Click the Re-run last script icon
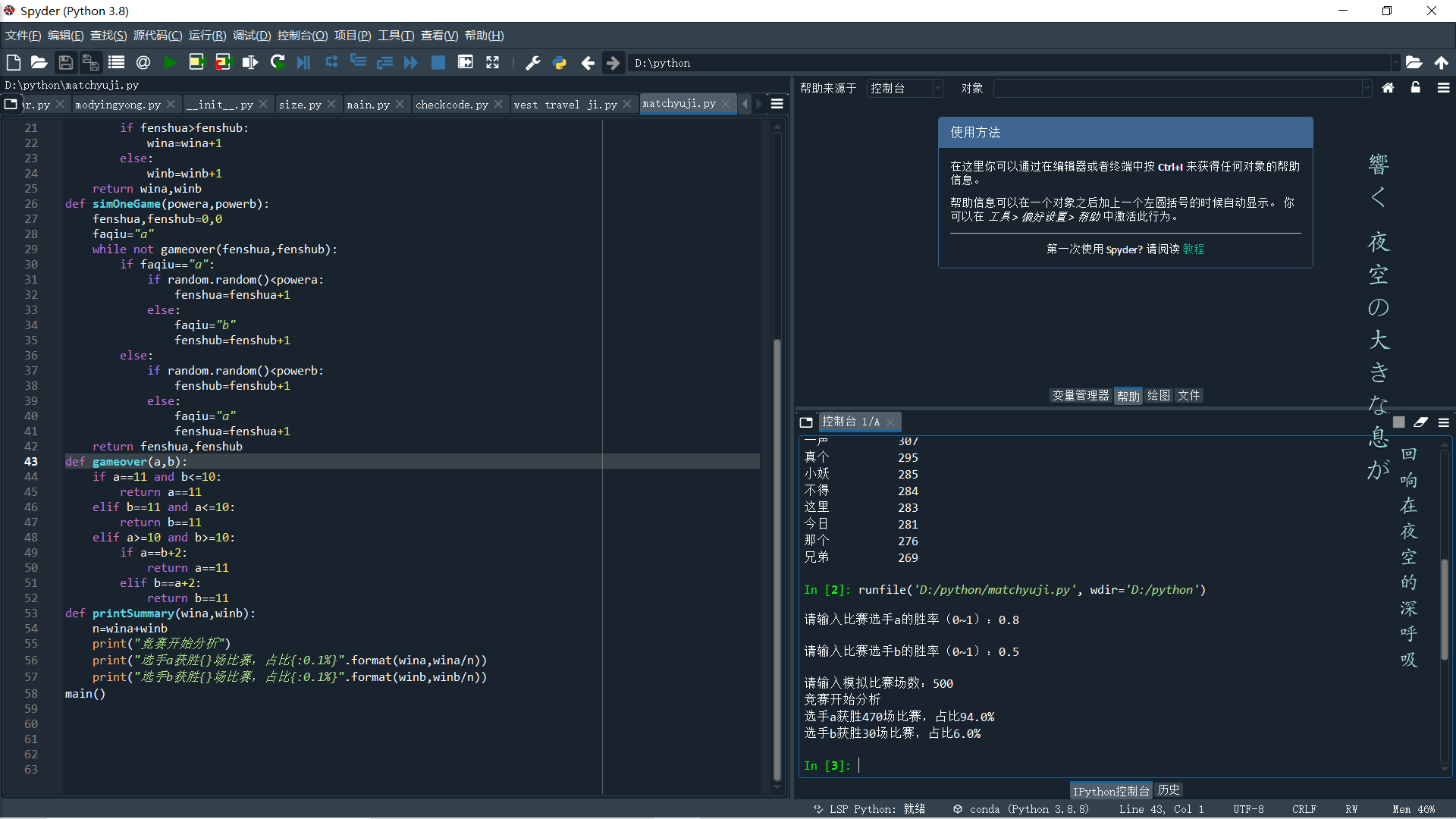Screen dimensions: 1456x819 pos(278,63)
